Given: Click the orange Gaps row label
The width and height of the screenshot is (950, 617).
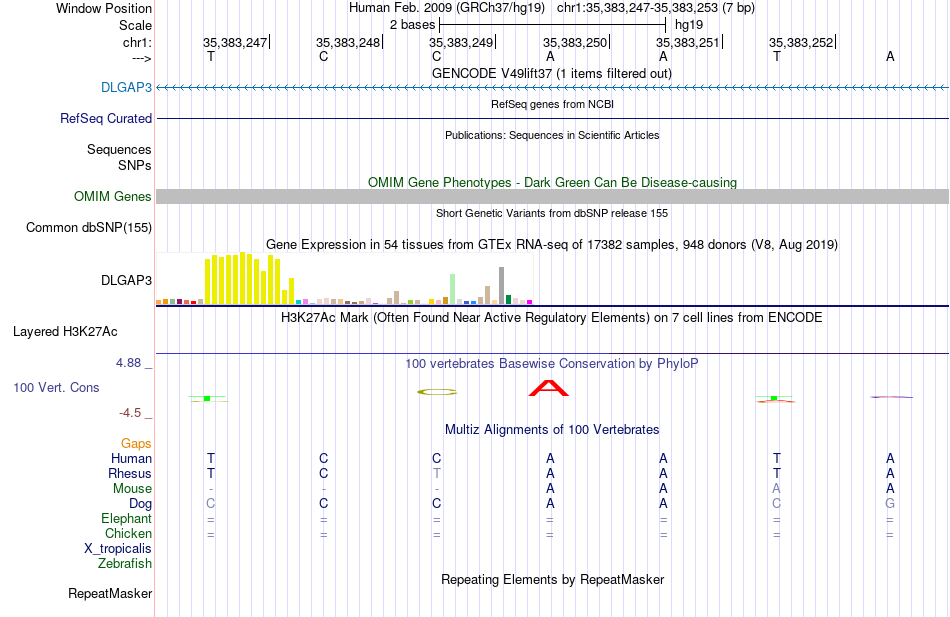Looking at the screenshot, I should click(x=136, y=444).
